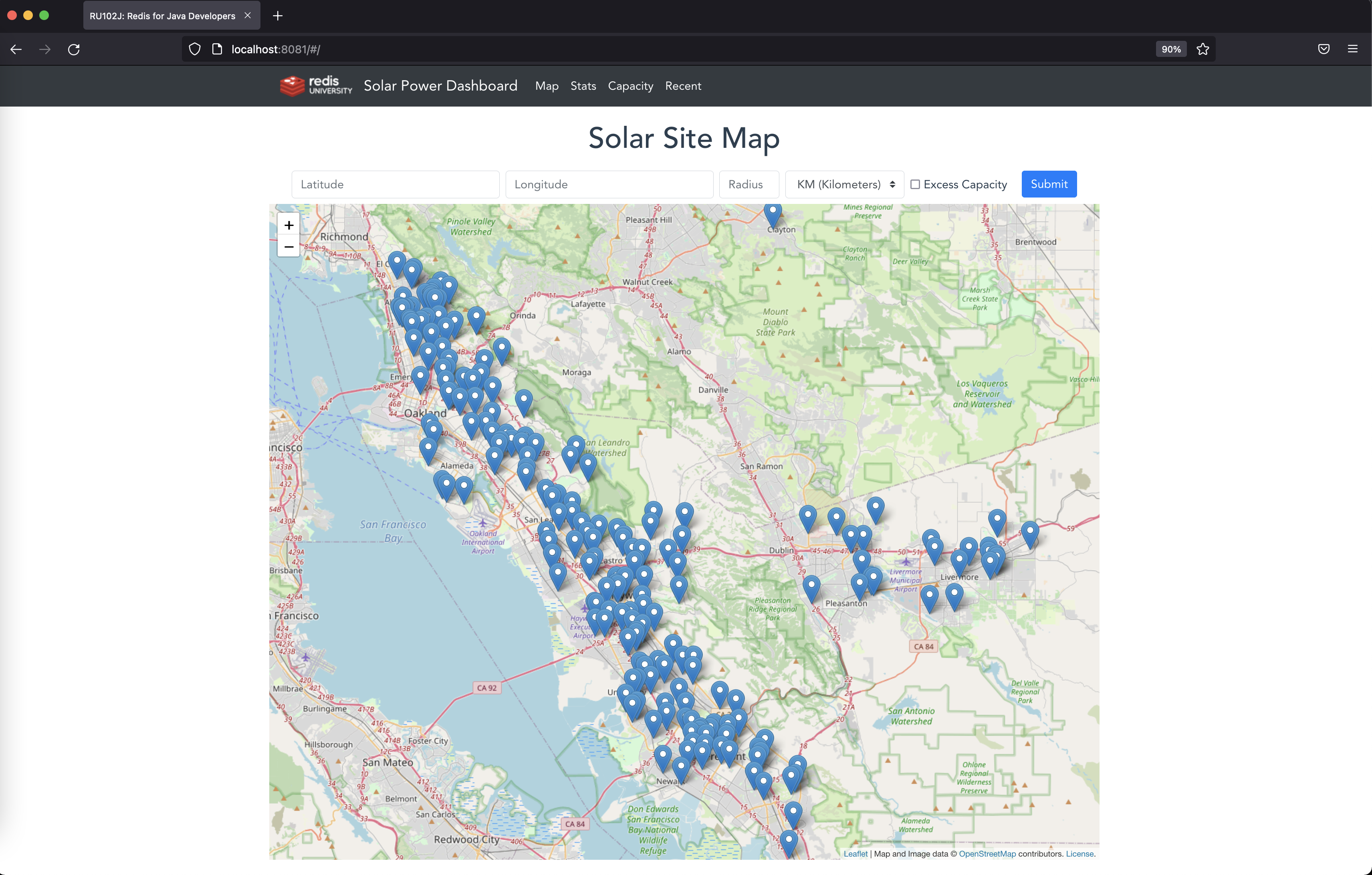The height and width of the screenshot is (875, 1372).
Task: Open the Firefox hamburger menu
Action: 1352,50
